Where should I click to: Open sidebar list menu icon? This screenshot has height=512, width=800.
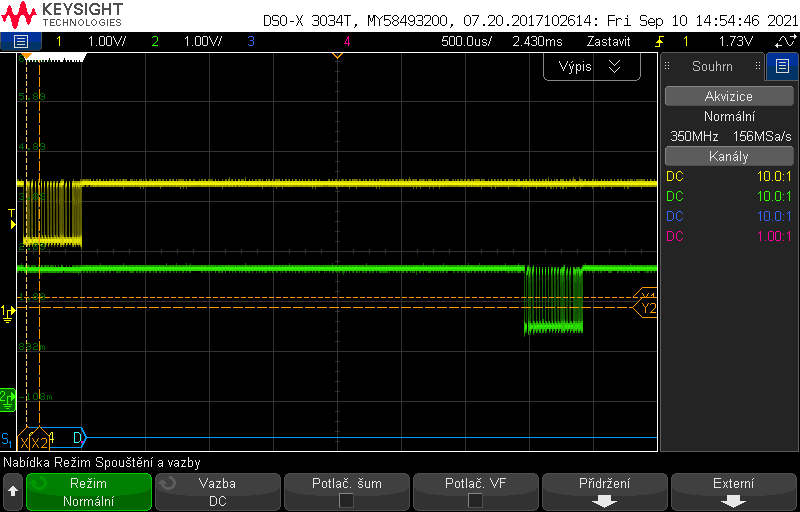[x=782, y=66]
